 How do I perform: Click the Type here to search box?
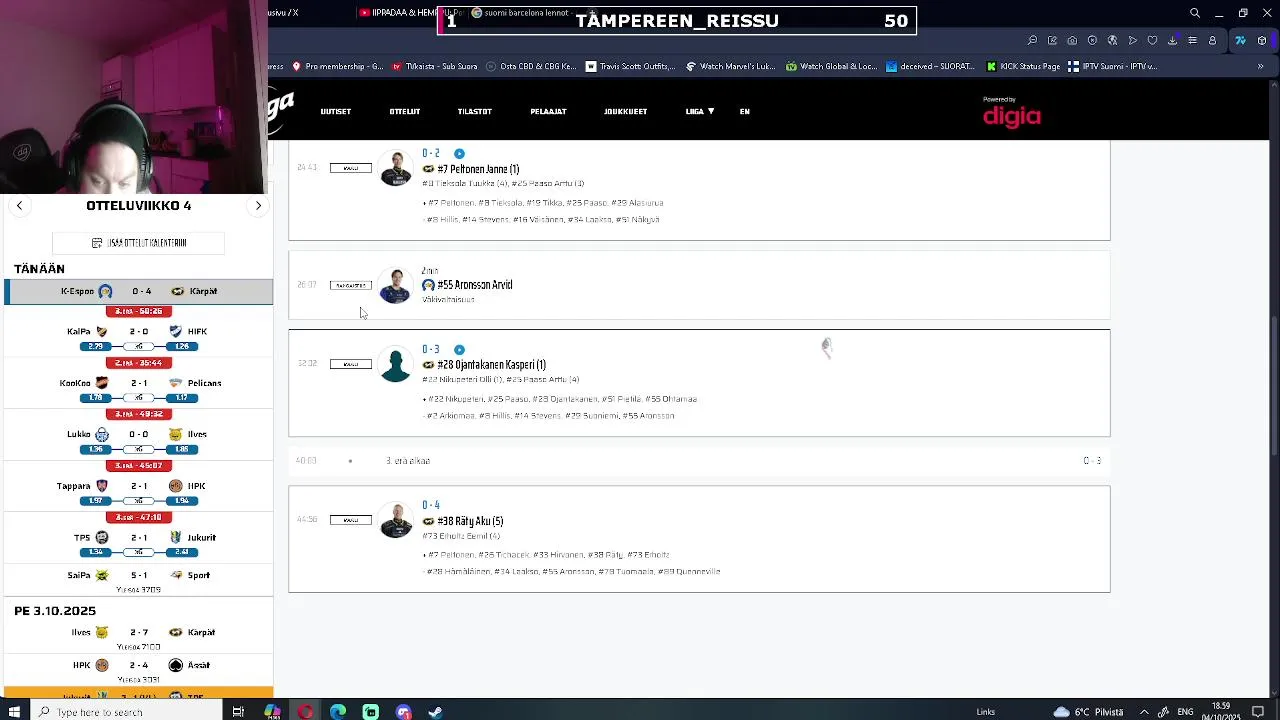click(x=125, y=712)
